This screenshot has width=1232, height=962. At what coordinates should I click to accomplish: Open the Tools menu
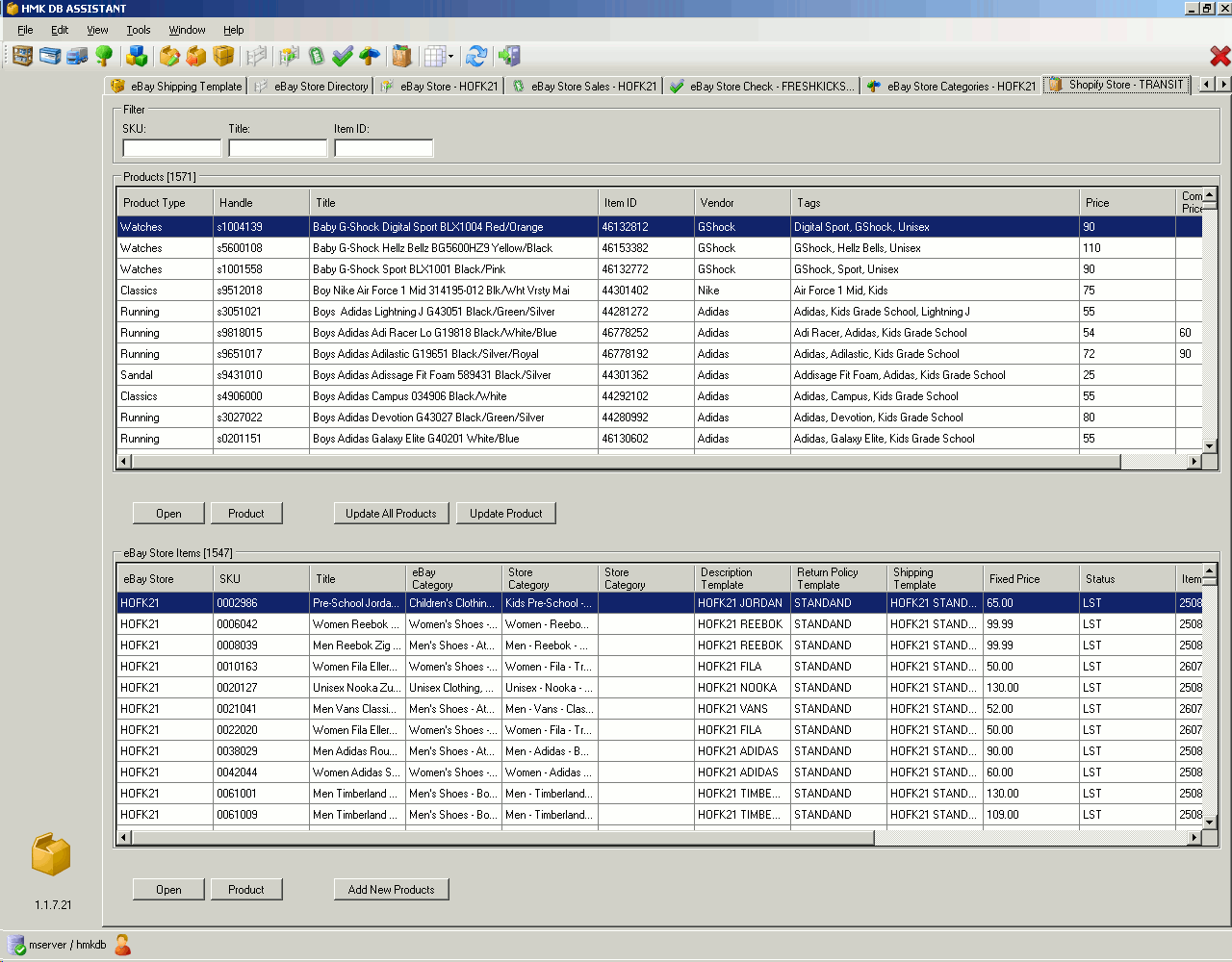tap(139, 30)
